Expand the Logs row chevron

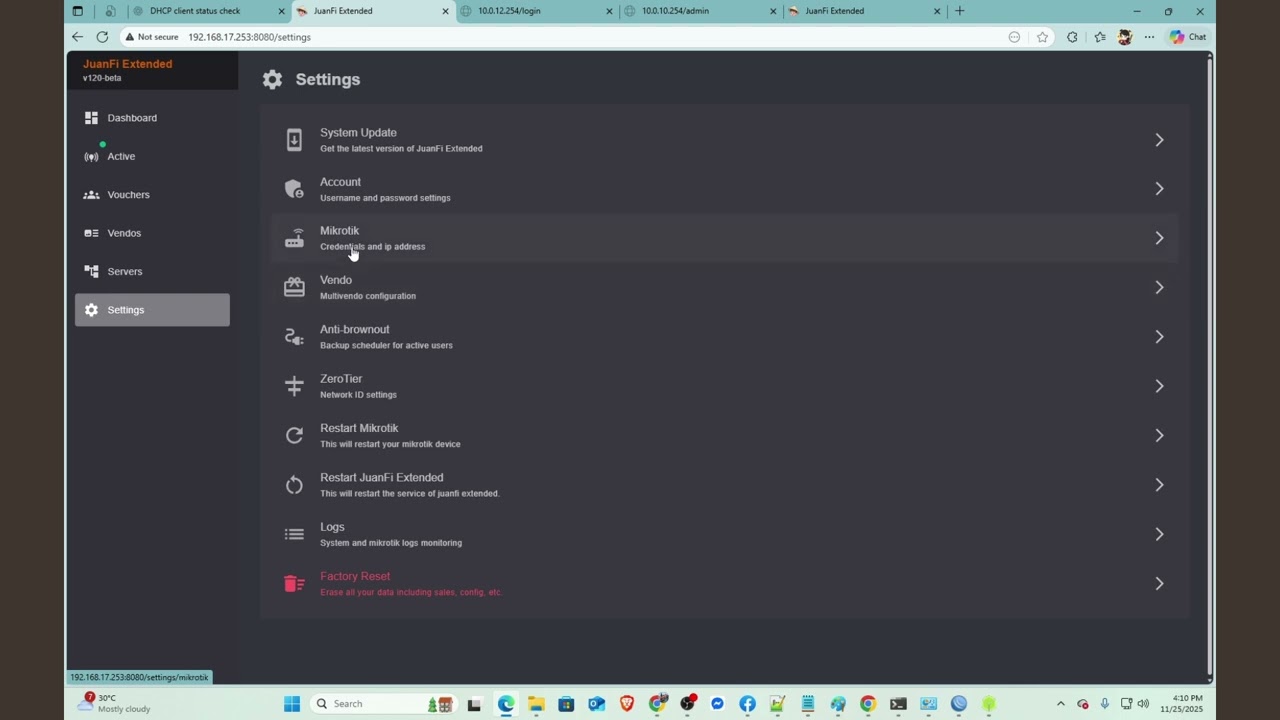(1159, 534)
